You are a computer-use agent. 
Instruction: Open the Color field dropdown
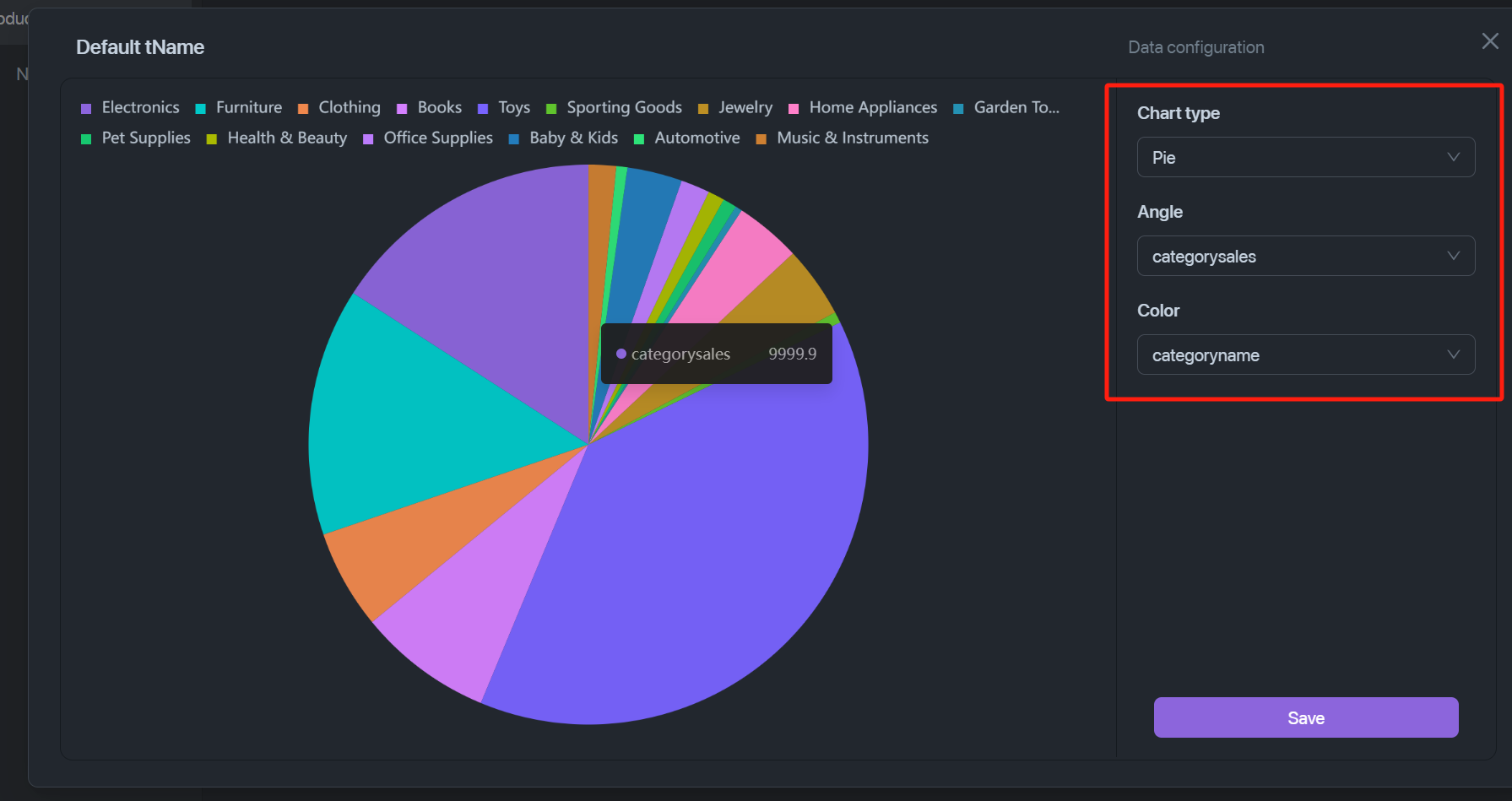pos(1305,355)
